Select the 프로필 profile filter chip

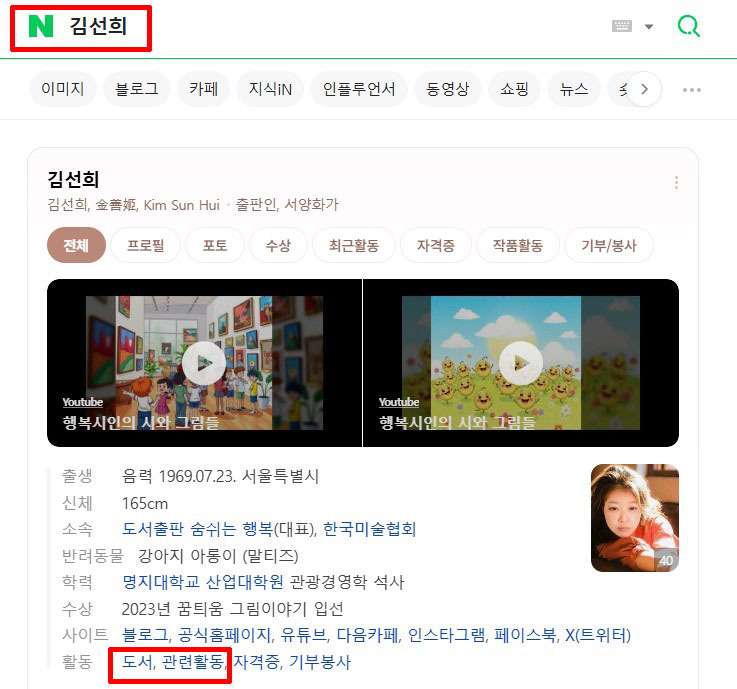(145, 245)
